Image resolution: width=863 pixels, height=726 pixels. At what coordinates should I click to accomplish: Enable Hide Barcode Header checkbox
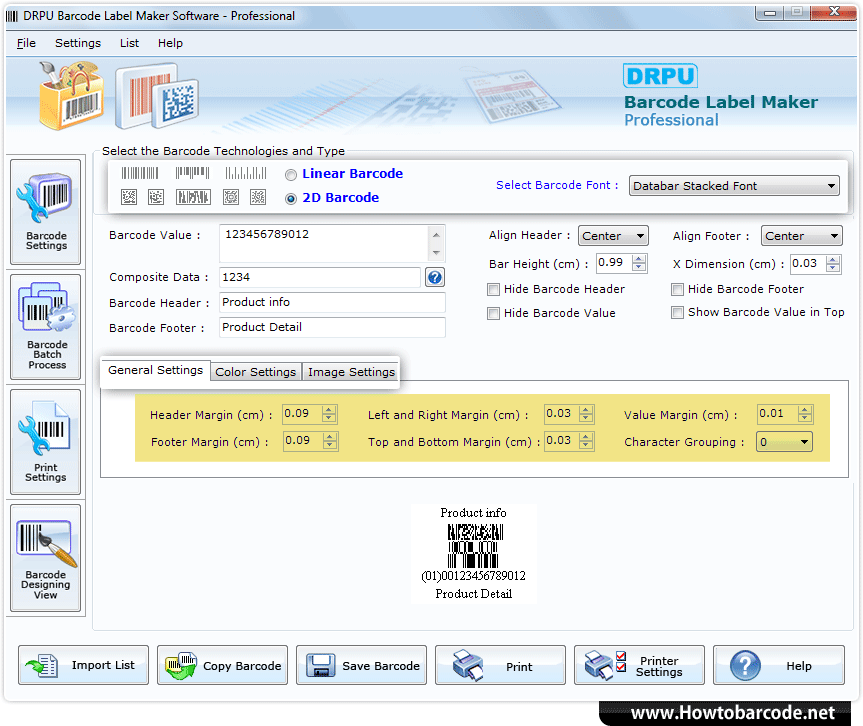click(x=494, y=290)
